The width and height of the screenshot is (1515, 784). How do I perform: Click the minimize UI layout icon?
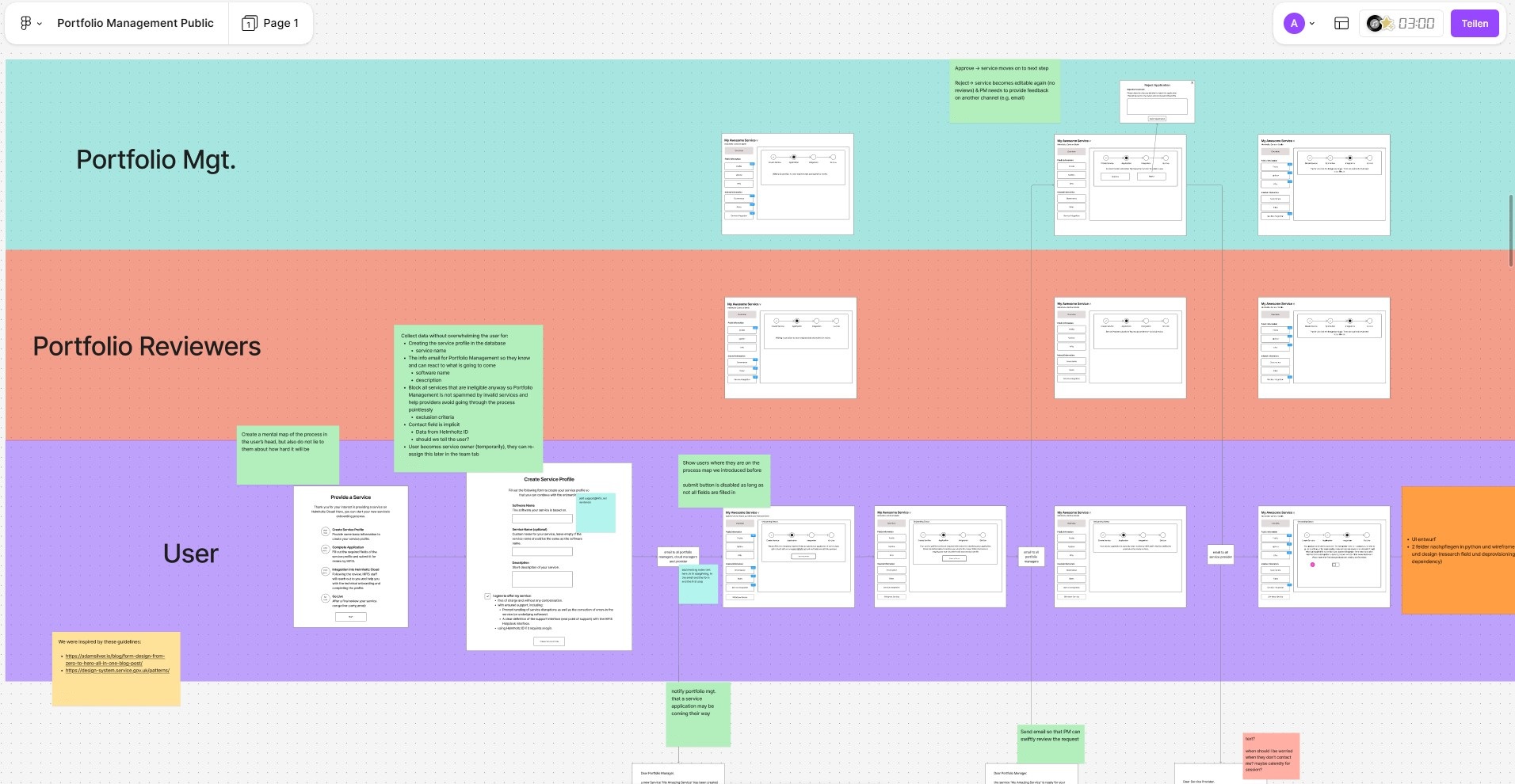coord(1343,23)
